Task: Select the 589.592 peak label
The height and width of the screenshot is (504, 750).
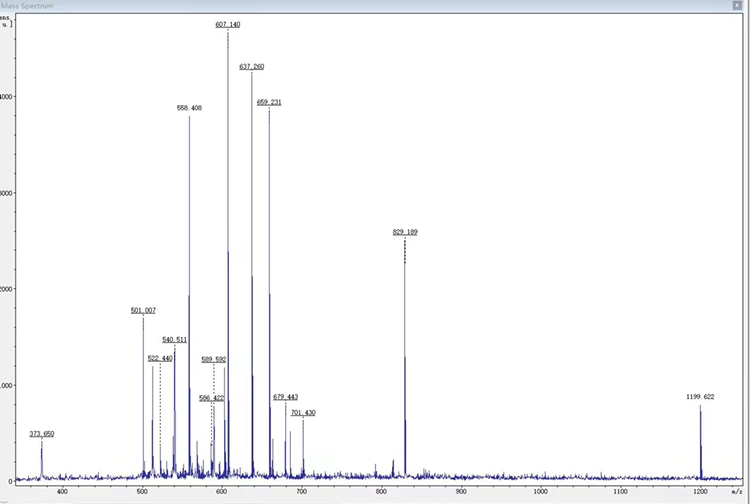Action: coord(213,359)
